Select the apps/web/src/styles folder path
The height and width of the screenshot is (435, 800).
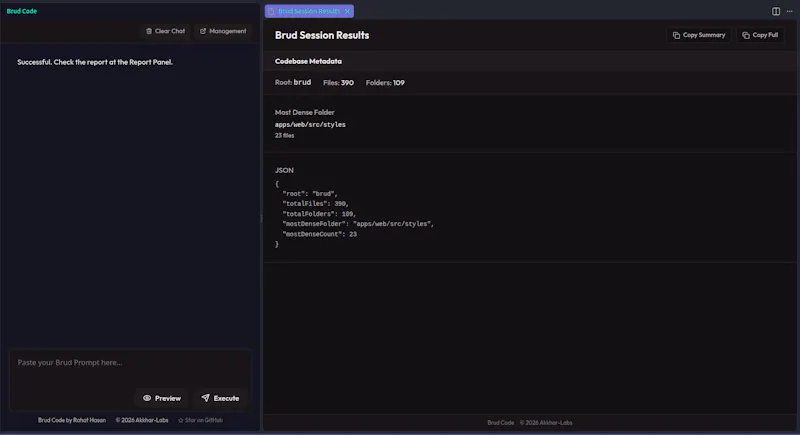310,124
